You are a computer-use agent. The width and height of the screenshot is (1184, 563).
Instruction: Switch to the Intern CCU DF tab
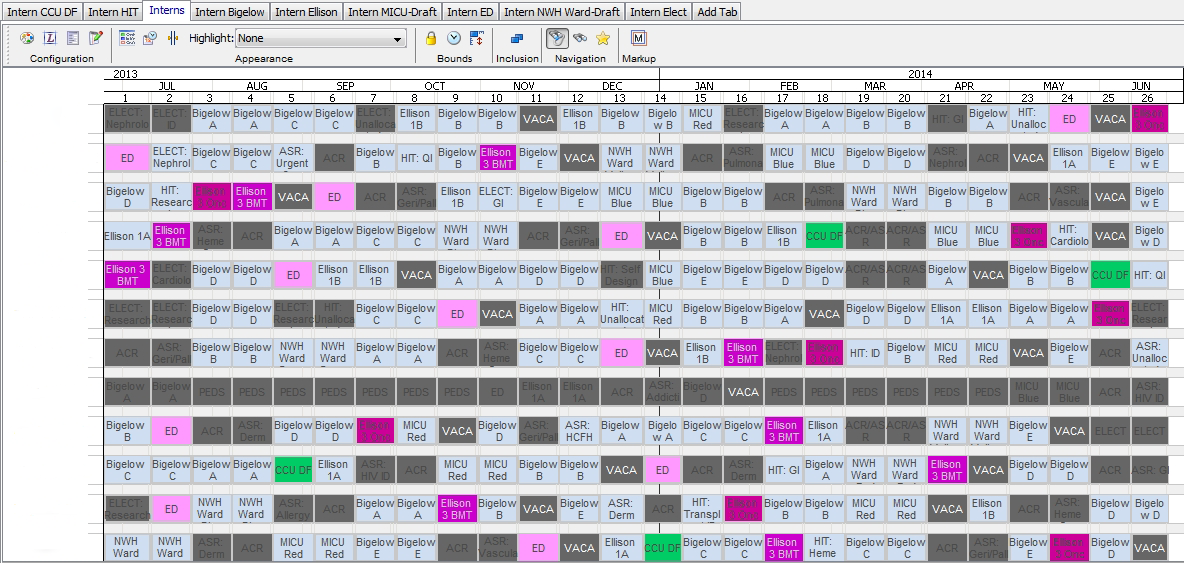41,11
